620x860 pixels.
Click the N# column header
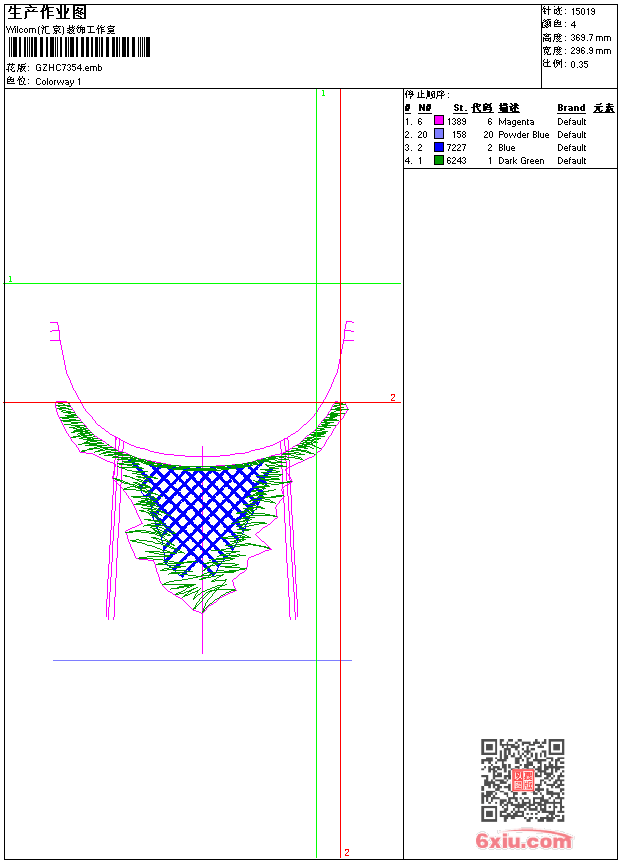(425, 108)
